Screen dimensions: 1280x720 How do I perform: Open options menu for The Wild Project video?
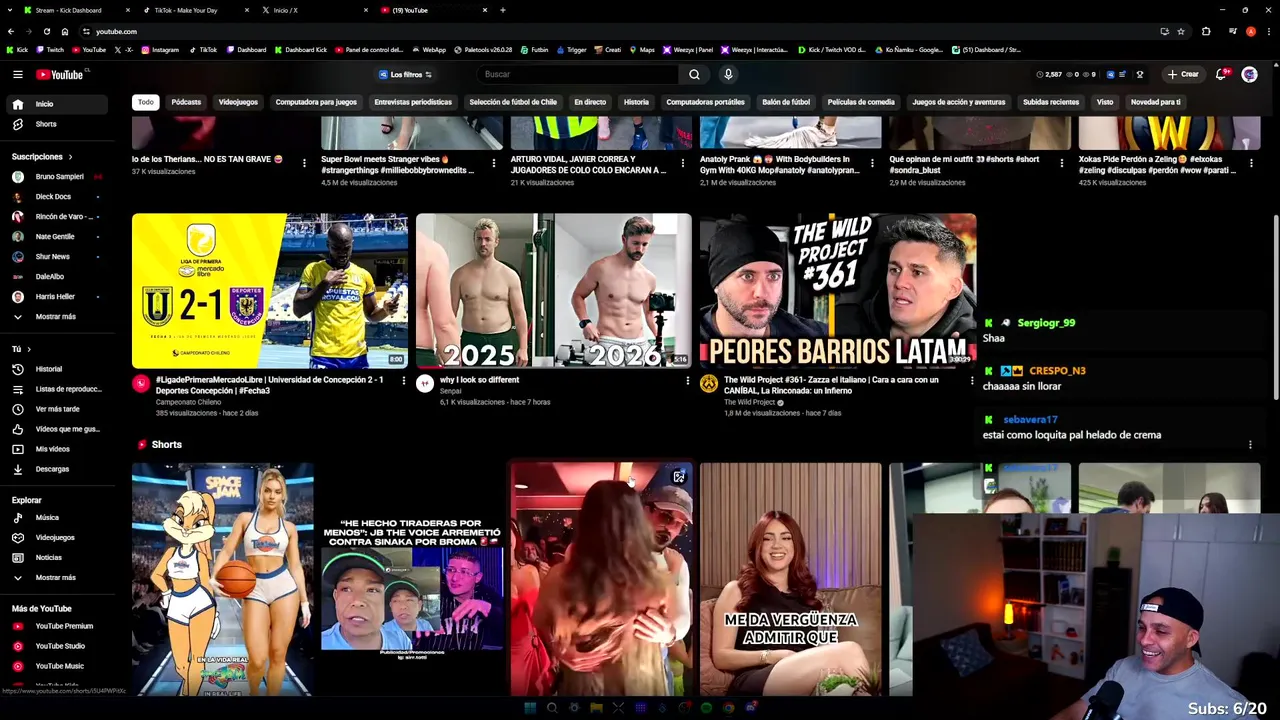pos(971,380)
